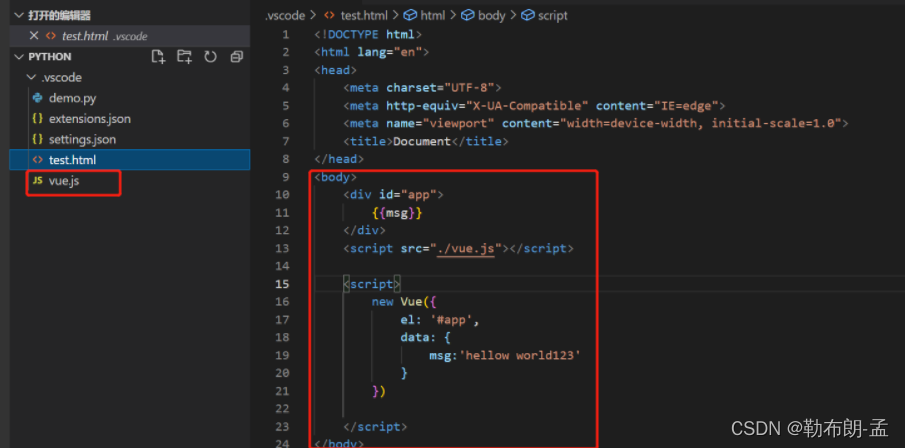The width and height of the screenshot is (905, 448).
Task: Select test.html in the file tree
Action: click(130, 160)
